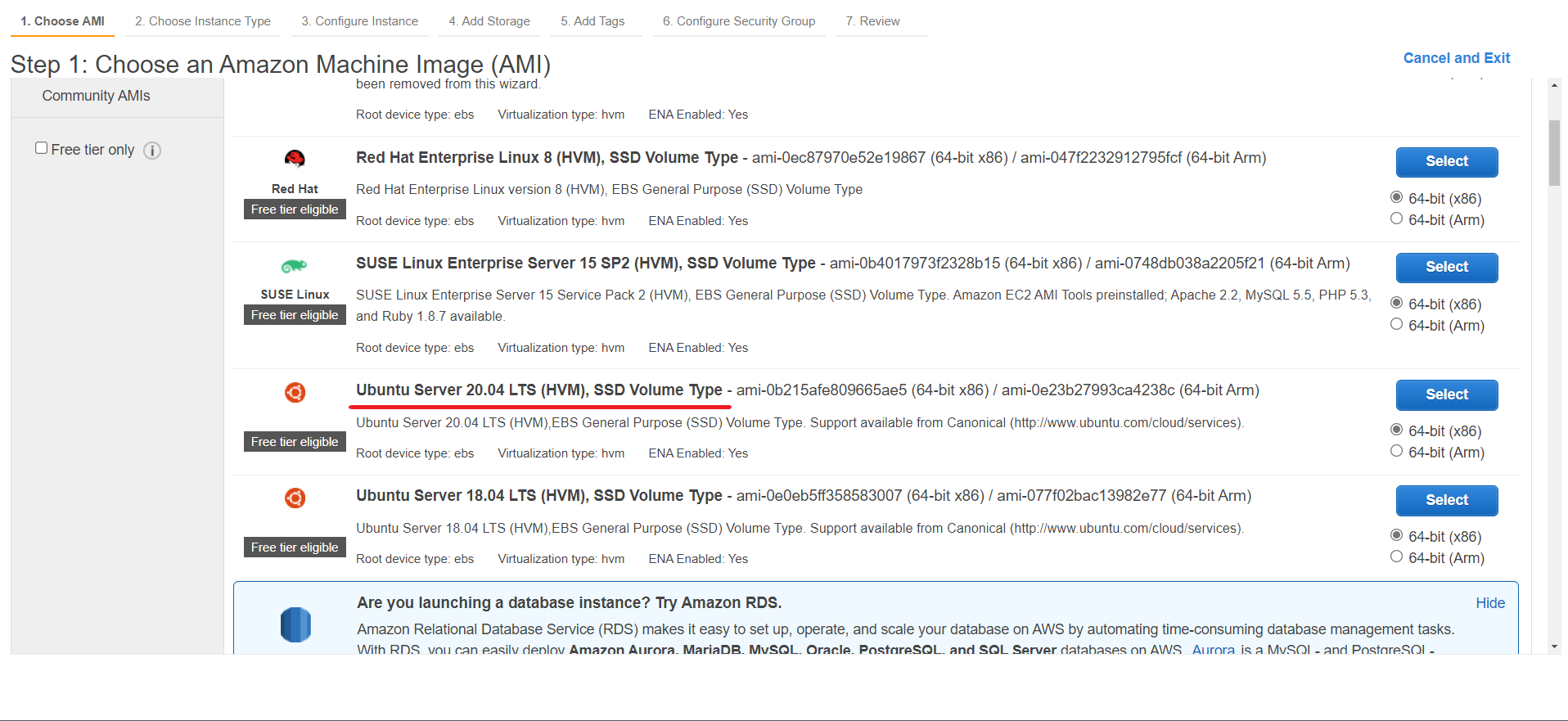Screen dimensions: 1568x721
Task: Choose 64-bit (Arm) for SUSE Linux
Action: (1397, 324)
